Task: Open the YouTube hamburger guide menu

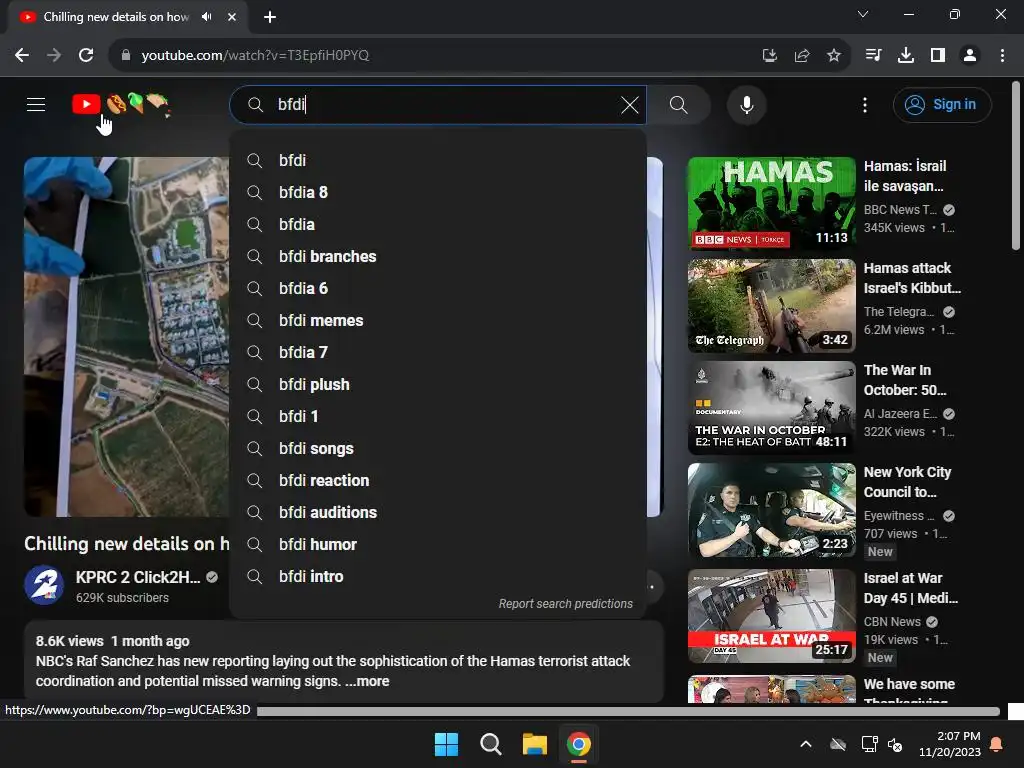Action: pyautogui.click(x=36, y=104)
